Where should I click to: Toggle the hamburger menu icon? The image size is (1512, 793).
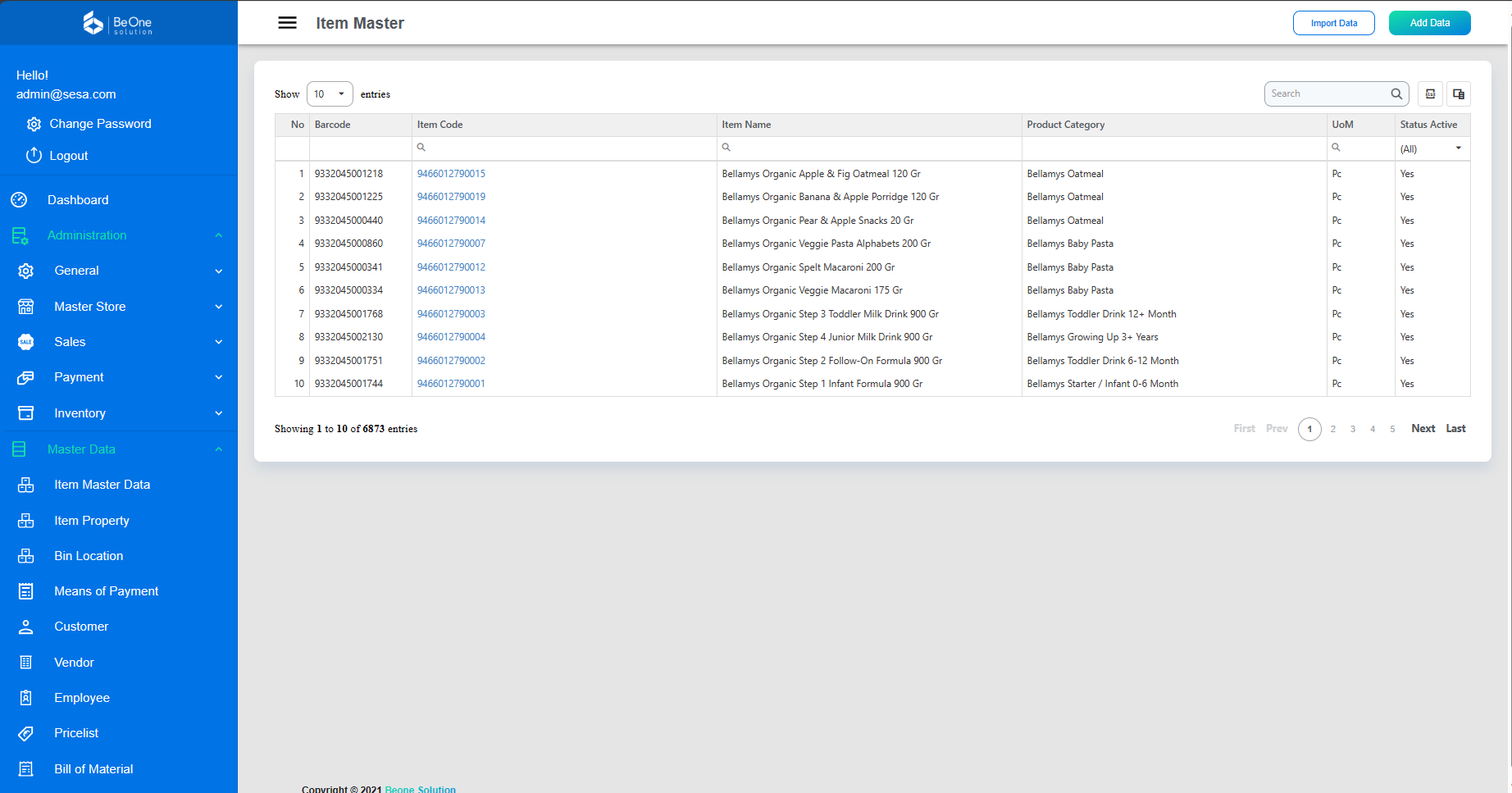coord(287,23)
